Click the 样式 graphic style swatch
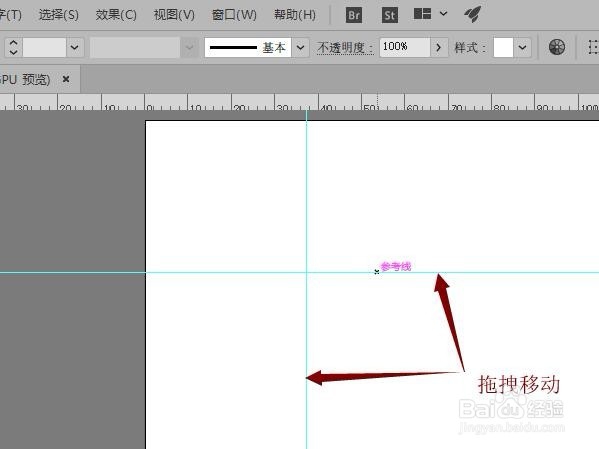 (x=503, y=47)
